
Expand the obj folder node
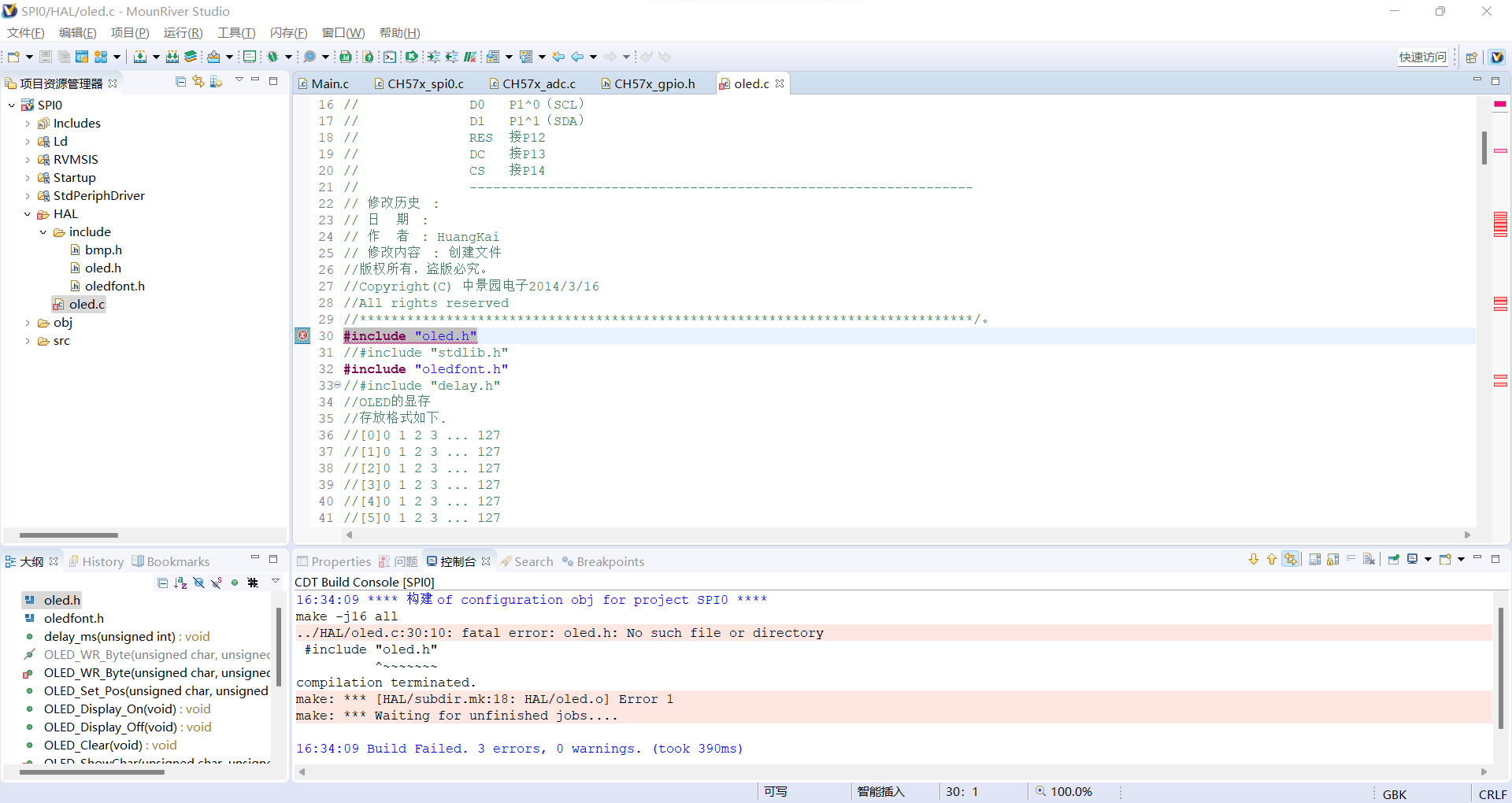[x=28, y=322]
